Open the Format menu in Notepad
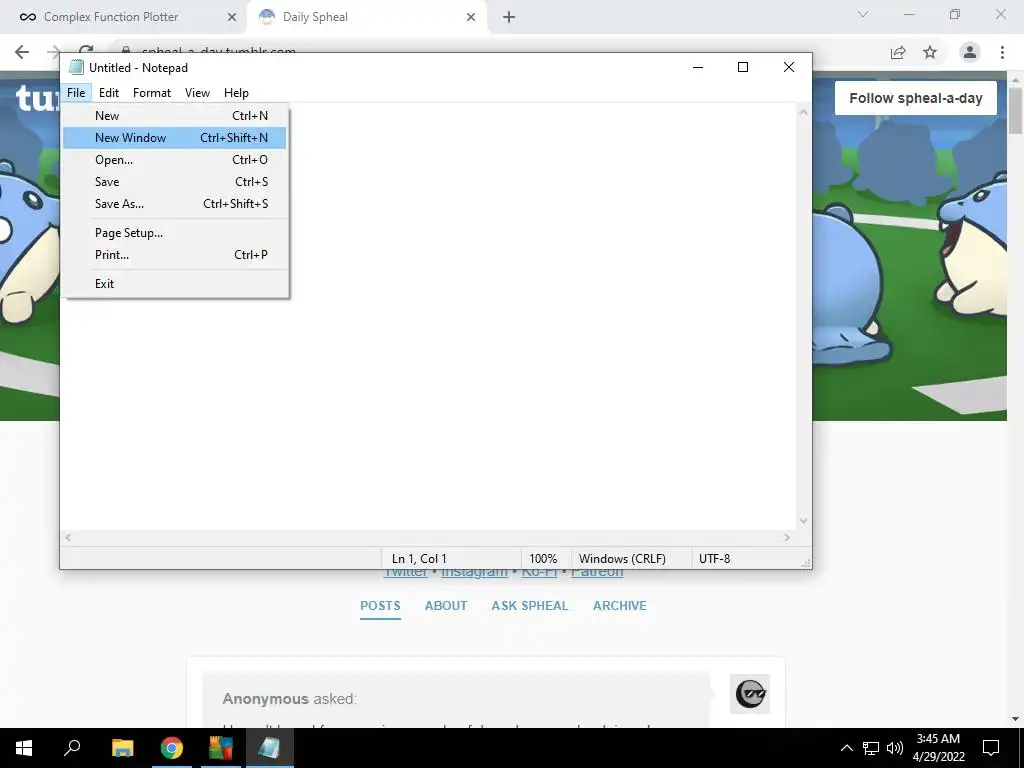Screen dimensions: 1024x768 point(152,93)
